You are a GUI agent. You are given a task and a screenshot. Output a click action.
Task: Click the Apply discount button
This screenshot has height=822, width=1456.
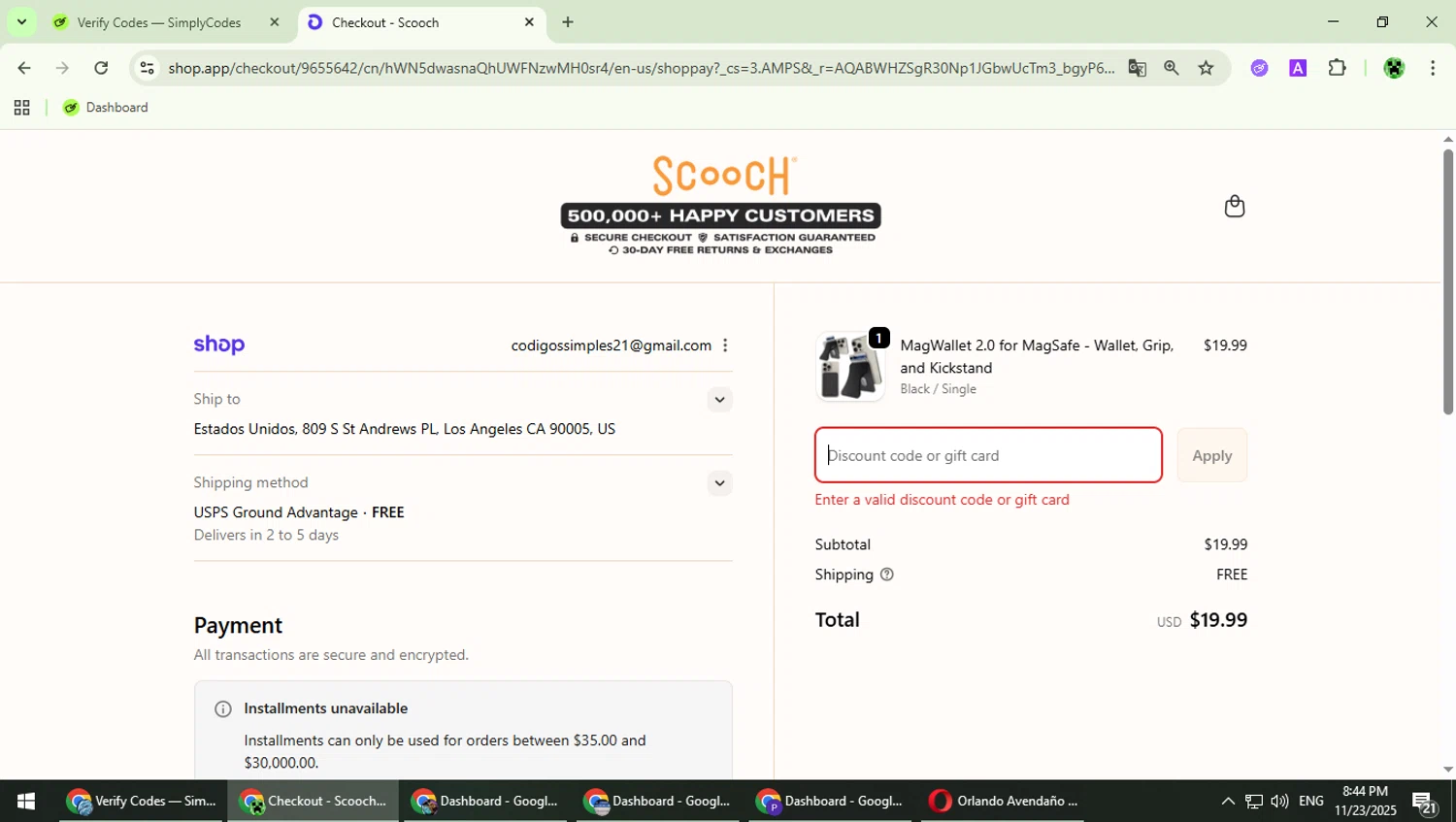click(1211, 455)
